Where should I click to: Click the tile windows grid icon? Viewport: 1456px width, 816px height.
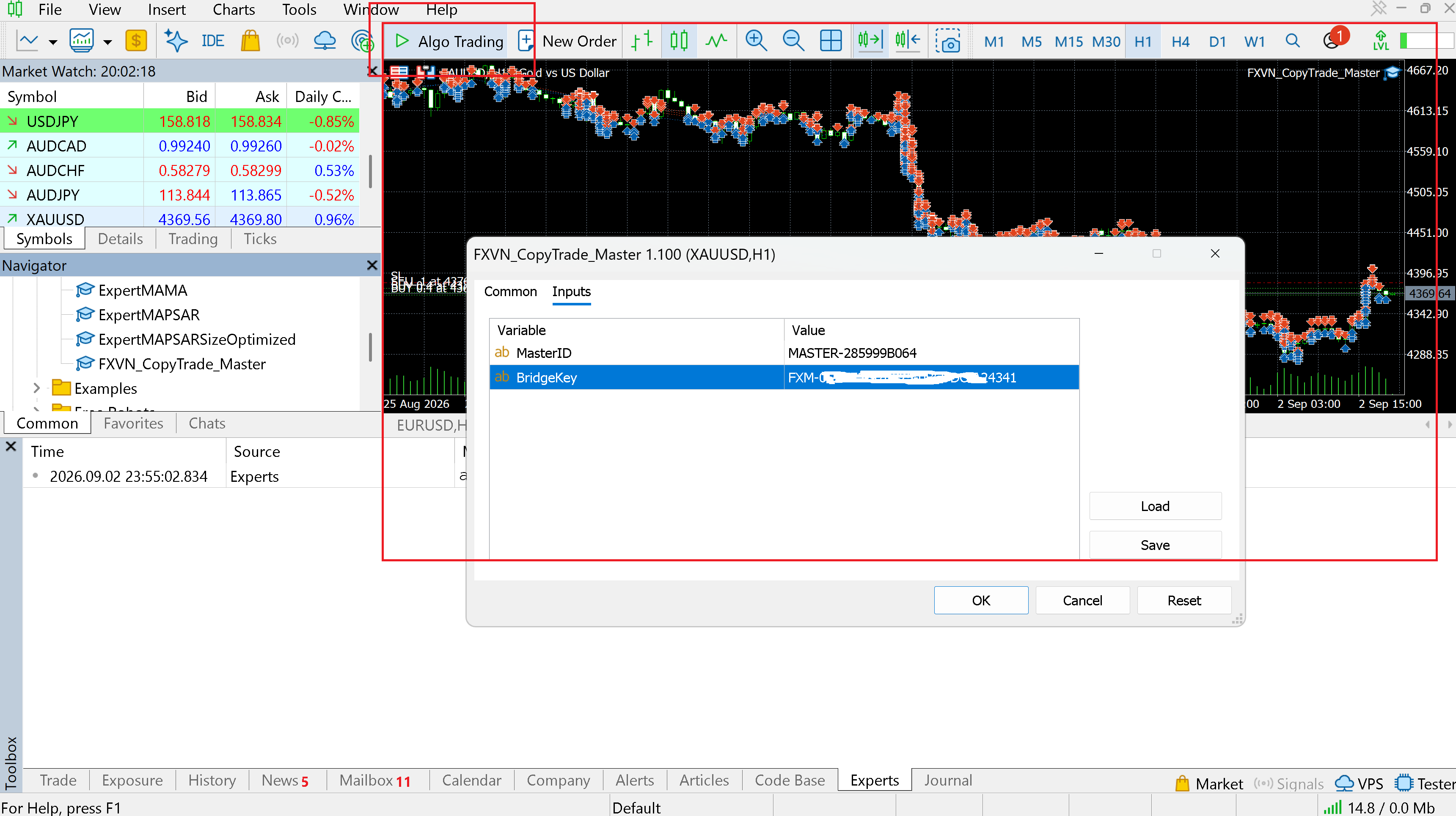point(830,41)
